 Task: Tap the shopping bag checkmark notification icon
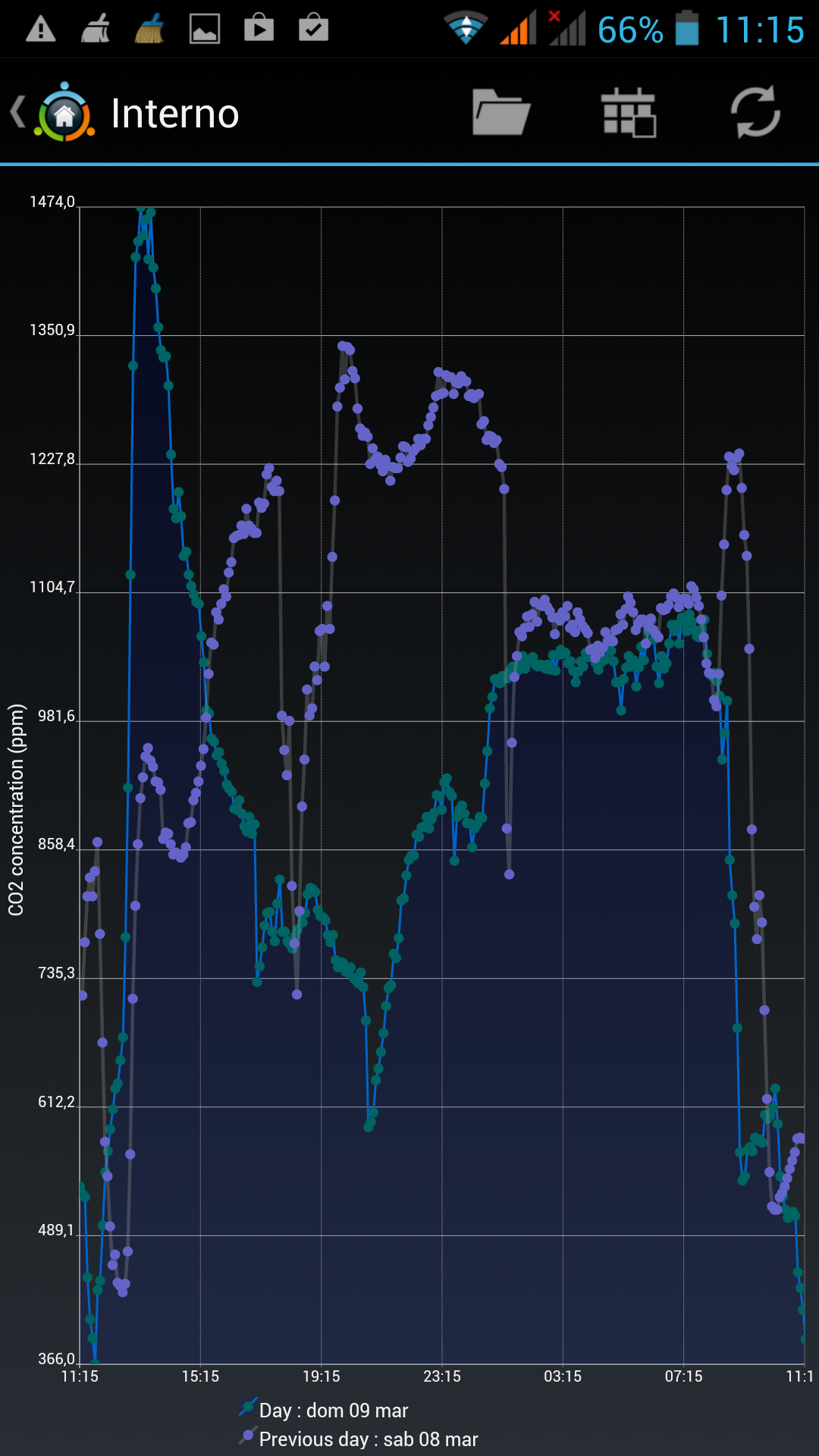click(313, 28)
